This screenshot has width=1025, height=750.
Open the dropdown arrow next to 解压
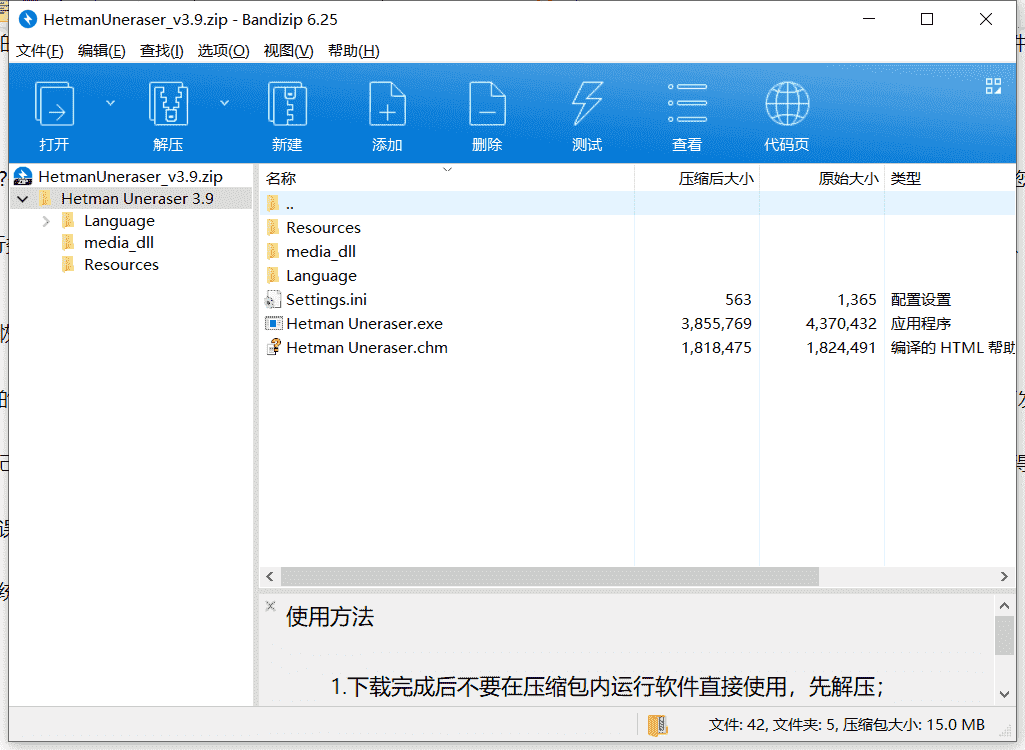point(224,103)
